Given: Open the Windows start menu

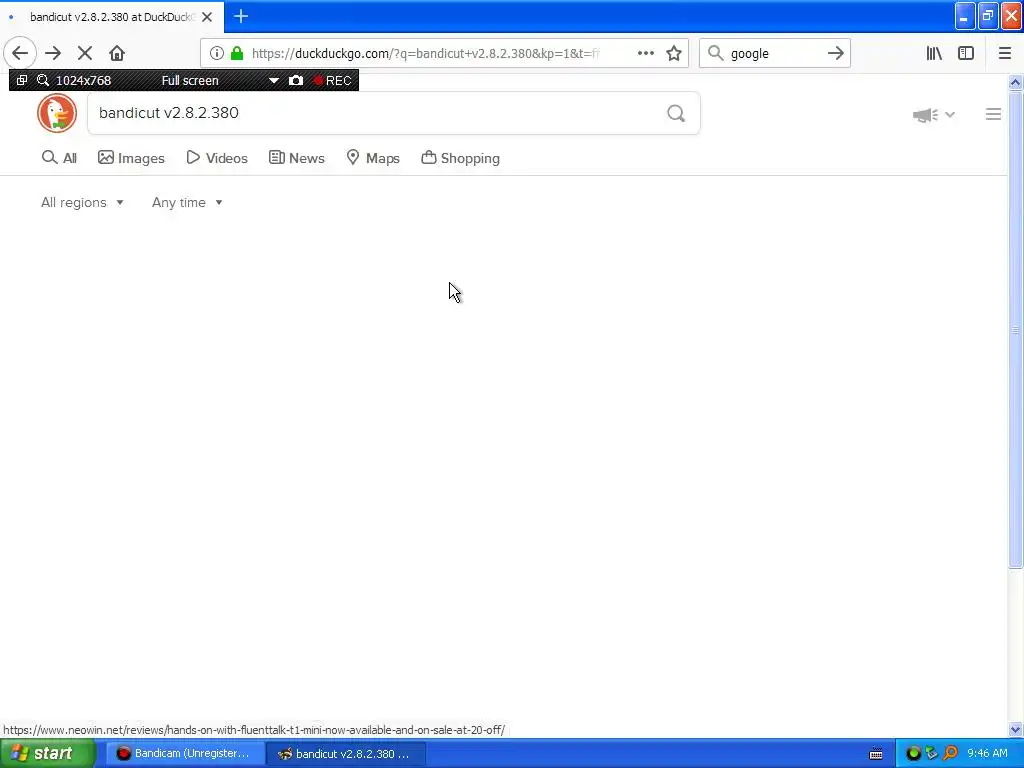Looking at the screenshot, I should 47,754.
